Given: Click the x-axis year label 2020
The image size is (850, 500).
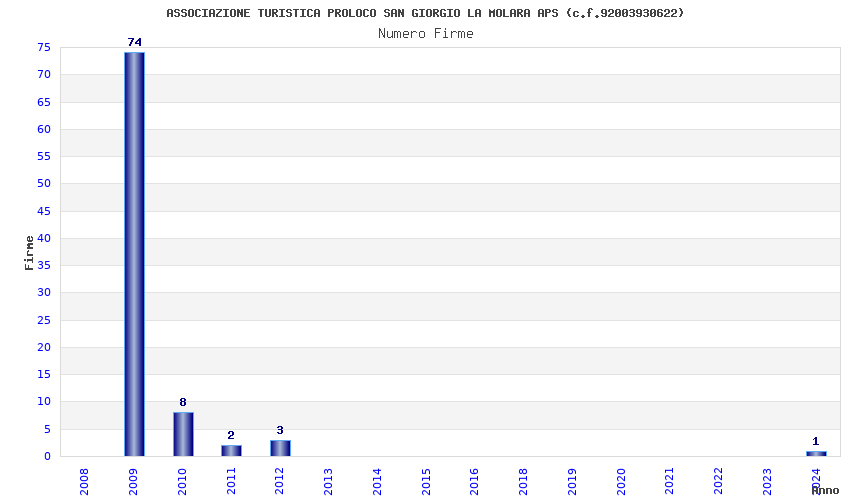Looking at the screenshot, I should click(x=621, y=482).
